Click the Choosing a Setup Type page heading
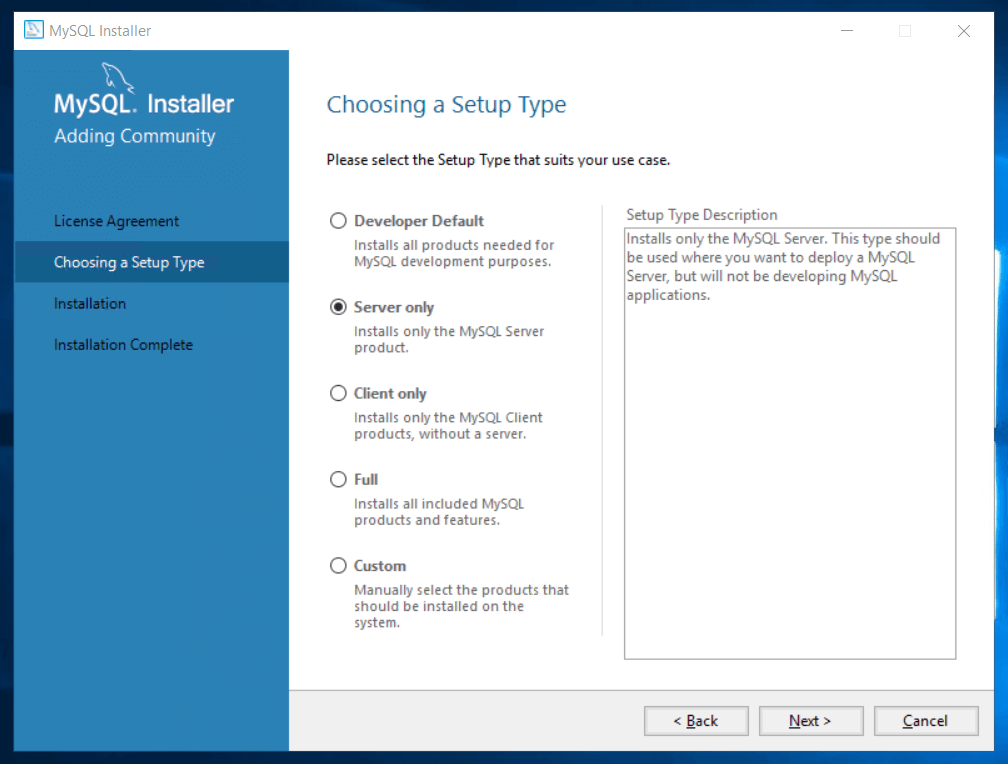Viewport: 1008px width, 764px height. 446,104
